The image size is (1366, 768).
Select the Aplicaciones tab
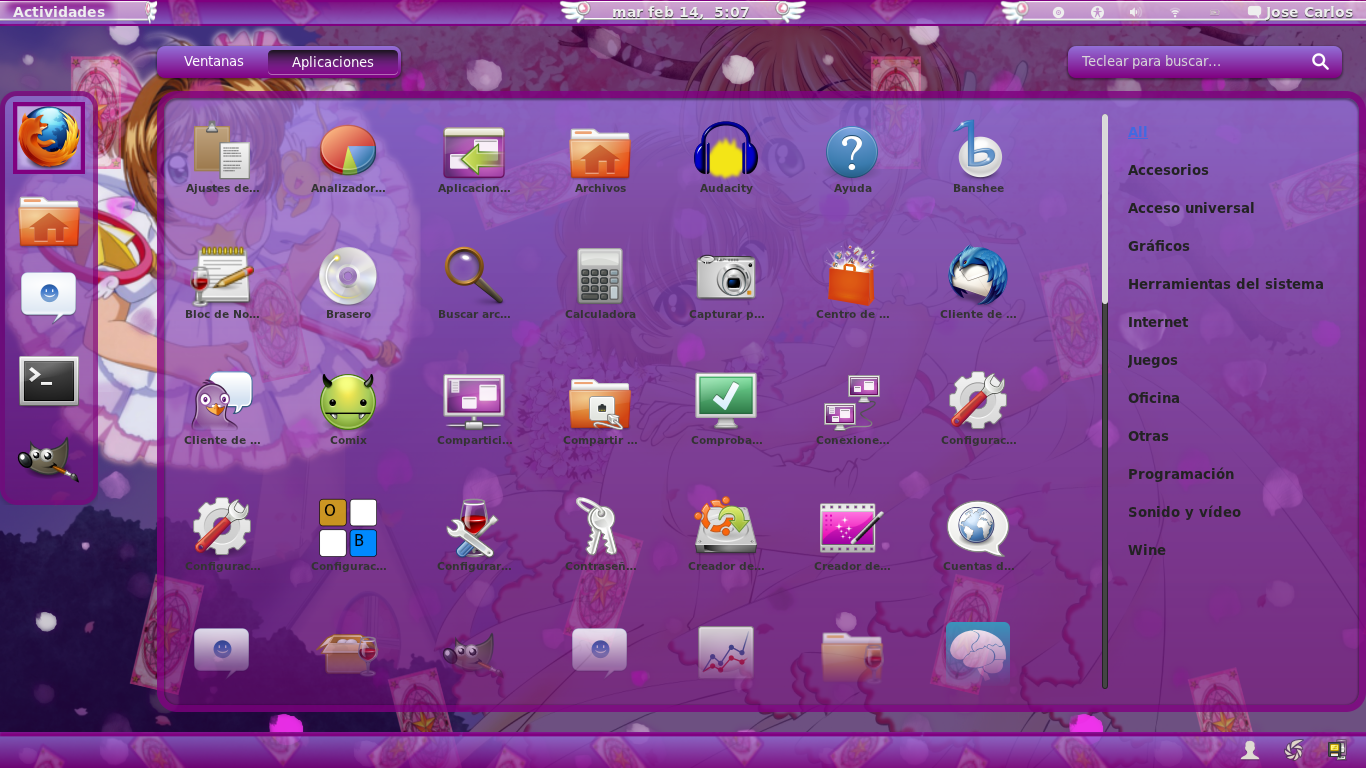(x=333, y=62)
